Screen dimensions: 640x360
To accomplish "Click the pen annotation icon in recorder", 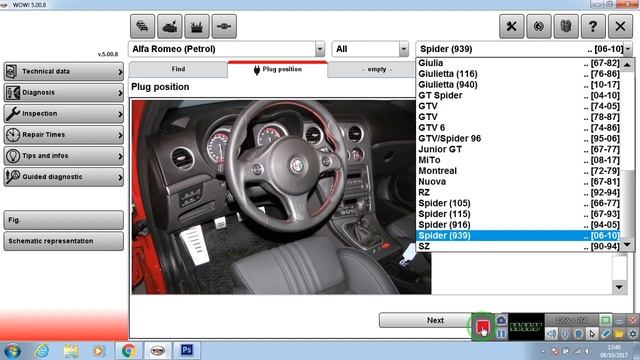I will pyautogui.click(x=606, y=334).
